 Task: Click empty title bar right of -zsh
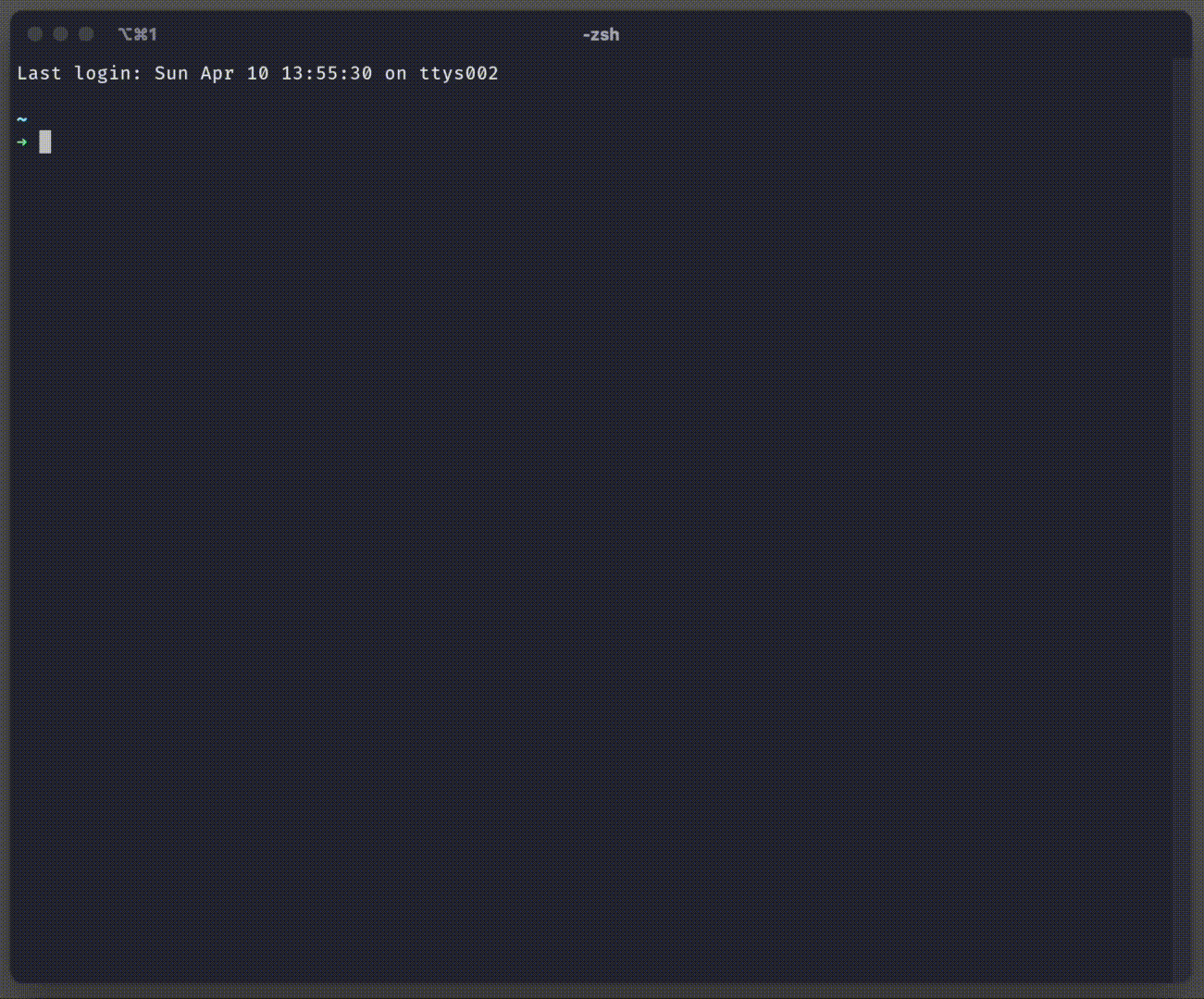(879, 34)
